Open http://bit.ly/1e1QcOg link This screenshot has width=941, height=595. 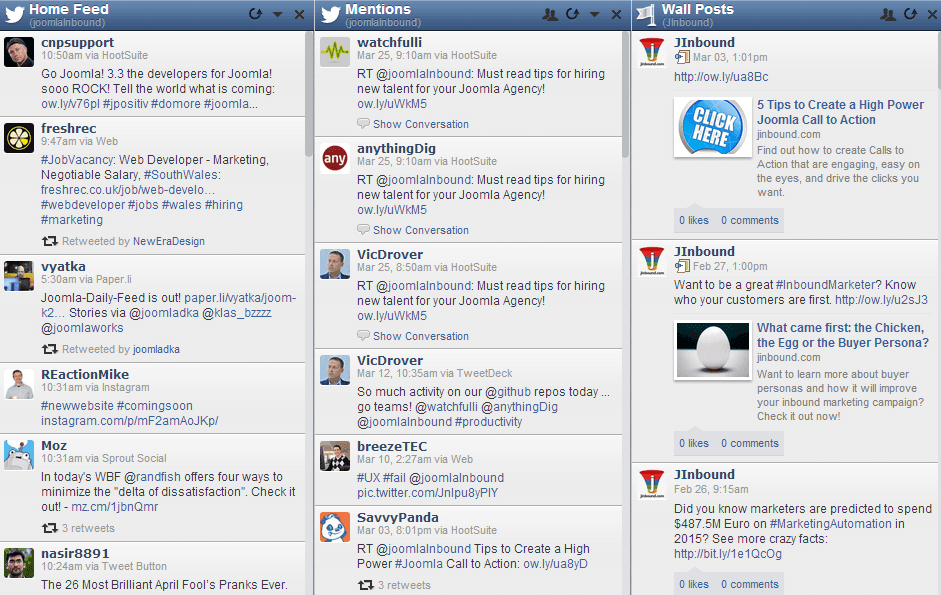(x=727, y=554)
